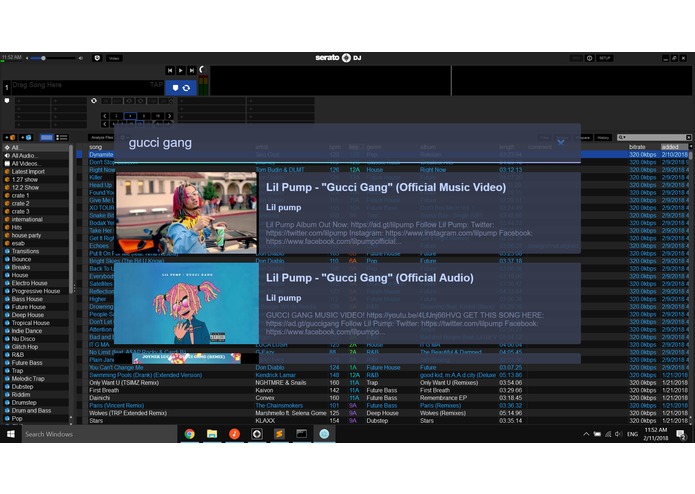The height and width of the screenshot is (494, 695).
Task: Add a new crate with orange icon
Action: click(10, 137)
